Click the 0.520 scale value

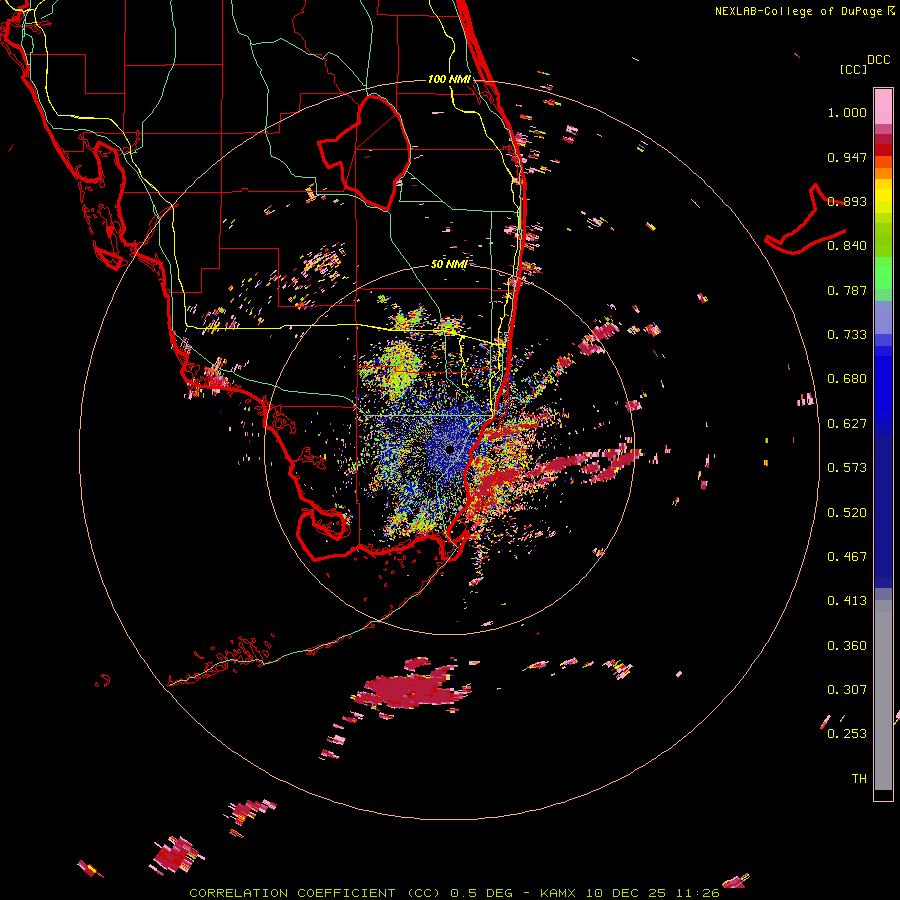tap(847, 513)
